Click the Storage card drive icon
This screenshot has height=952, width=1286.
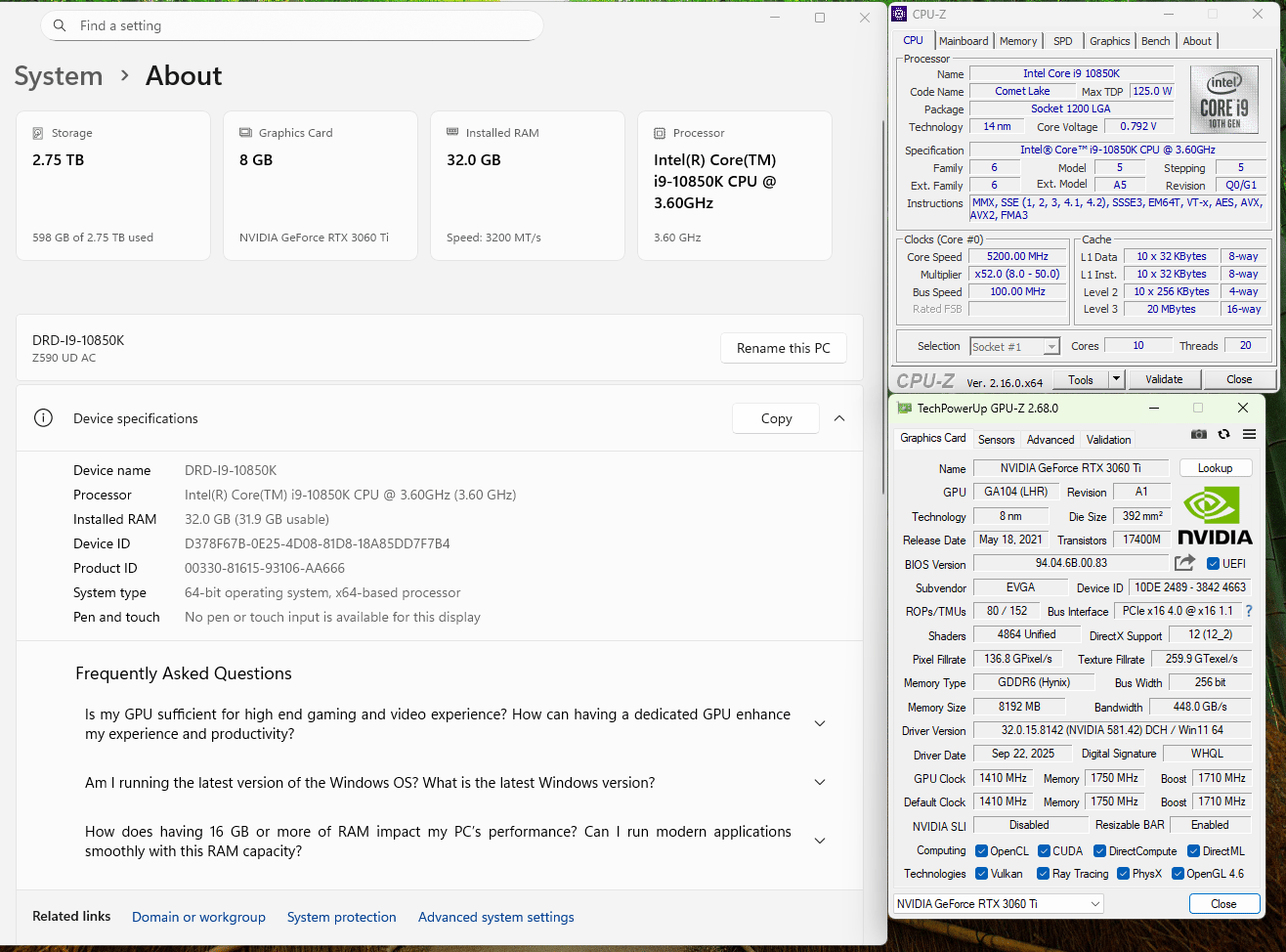coord(38,133)
